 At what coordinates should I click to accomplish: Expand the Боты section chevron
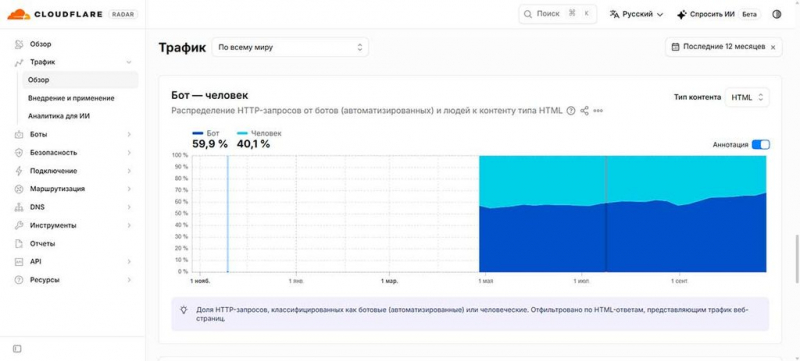tap(129, 135)
